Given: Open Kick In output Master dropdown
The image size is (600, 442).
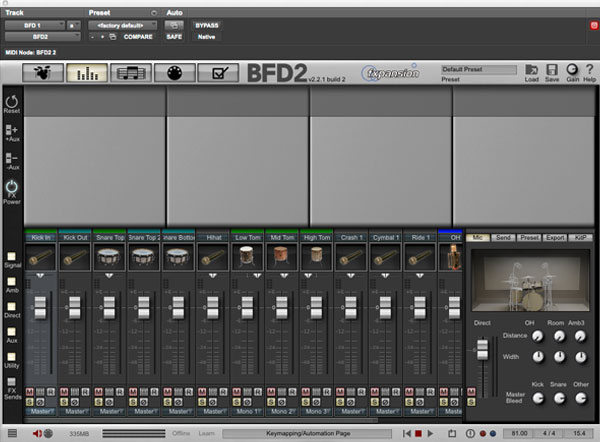Looking at the screenshot, I should 41,412.
